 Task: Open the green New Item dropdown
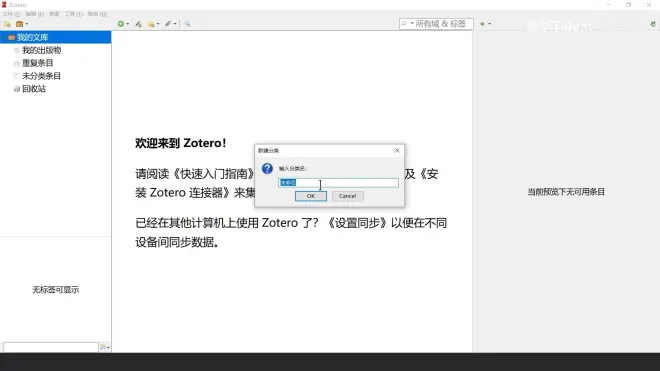123,24
